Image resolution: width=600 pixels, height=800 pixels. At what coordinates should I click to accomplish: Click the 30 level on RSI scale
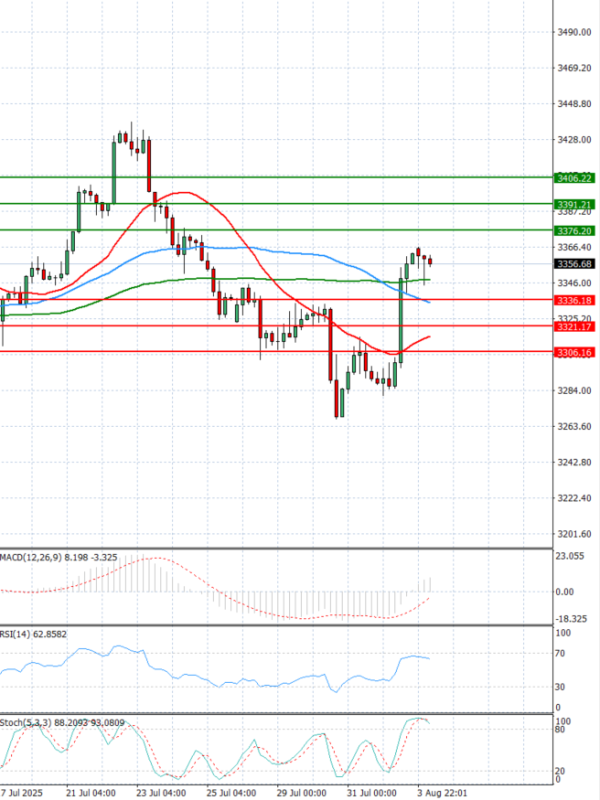tap(560, 687)
